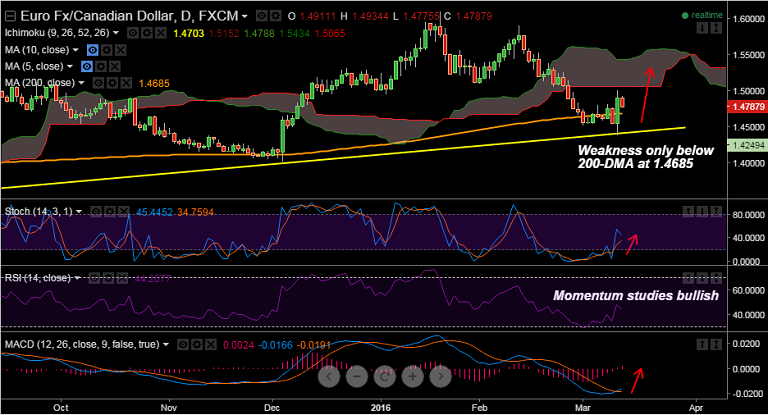Screen dimensions: 768x415
Task: Remove the Stoch indicator with X icon
Action: pos(123,212)
